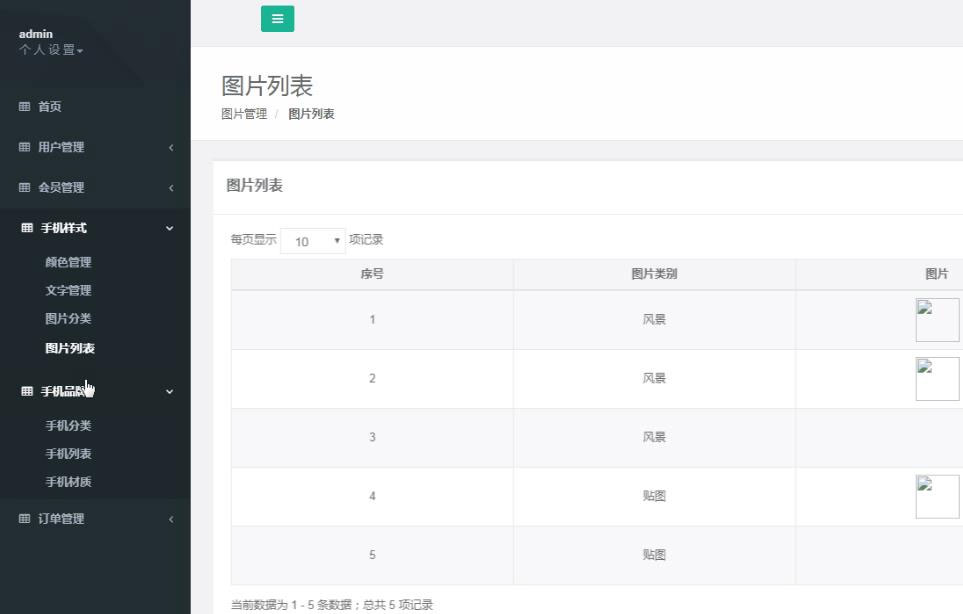Open the per-page count dropdown showing 10
This screenshot has height=614, width=963.
[313, 241]
